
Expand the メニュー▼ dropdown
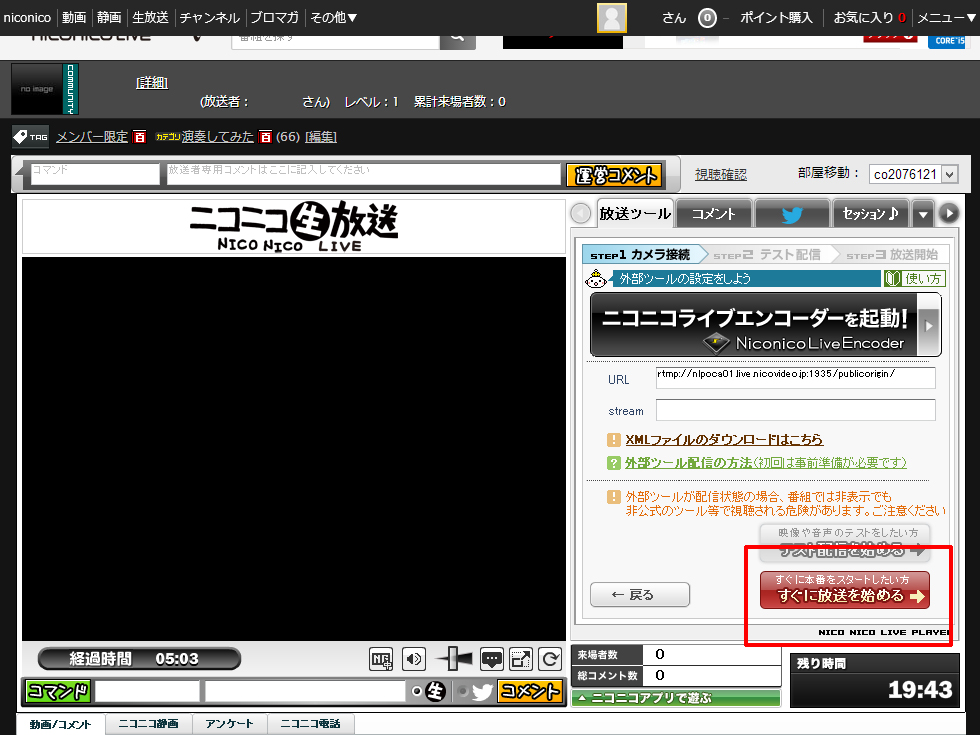click(946, 18)
